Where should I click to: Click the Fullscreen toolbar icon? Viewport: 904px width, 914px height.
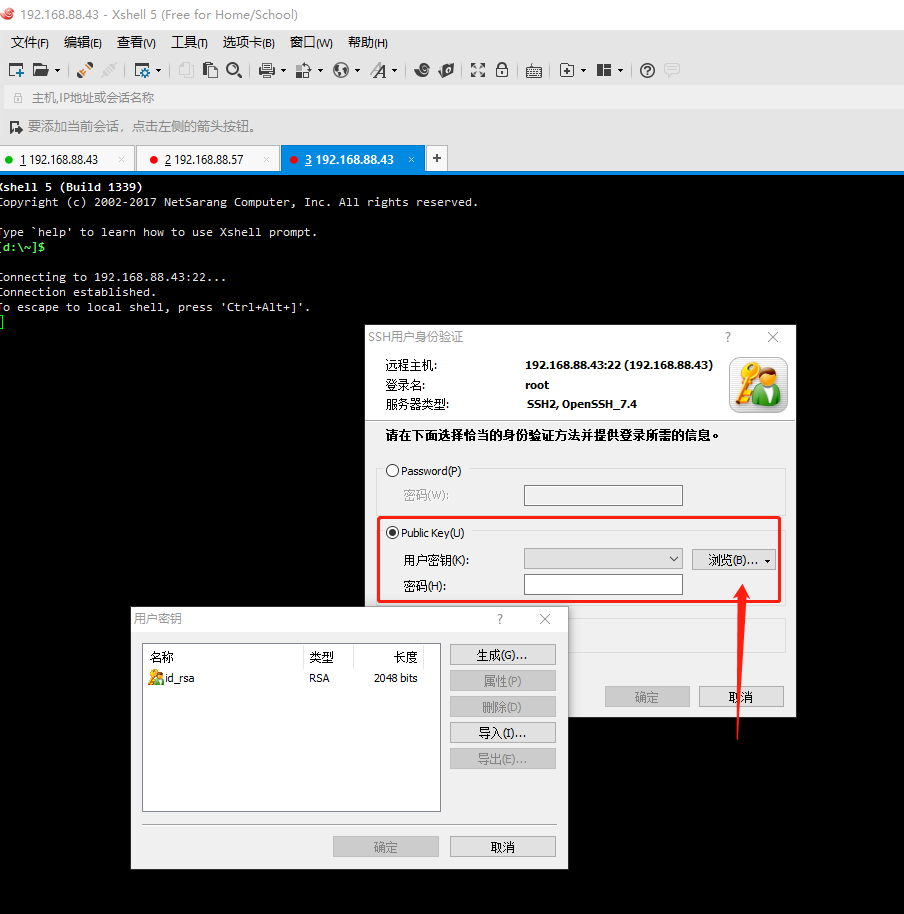click(478, 70)
